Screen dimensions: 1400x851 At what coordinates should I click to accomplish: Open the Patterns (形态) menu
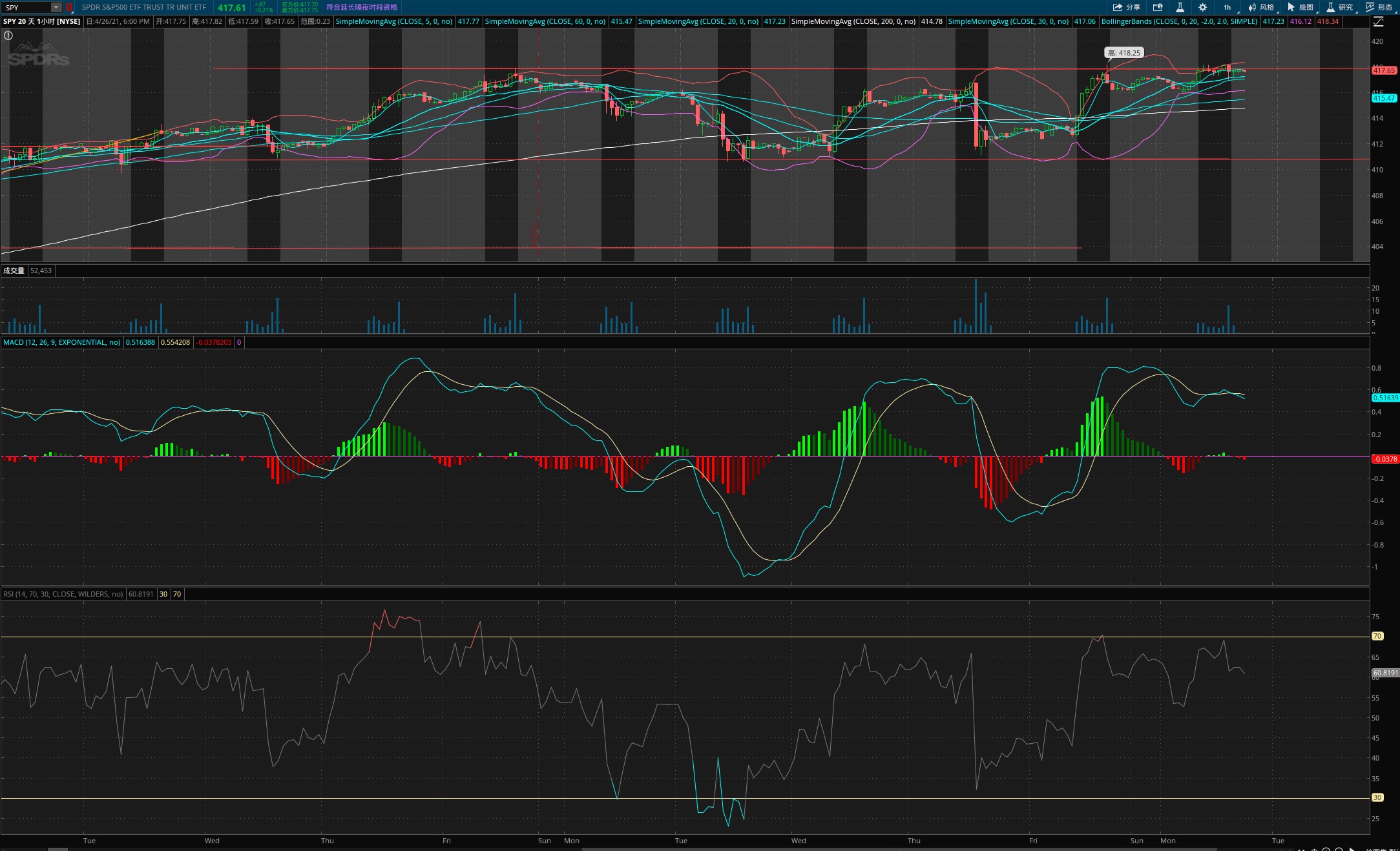point(1380,7)
